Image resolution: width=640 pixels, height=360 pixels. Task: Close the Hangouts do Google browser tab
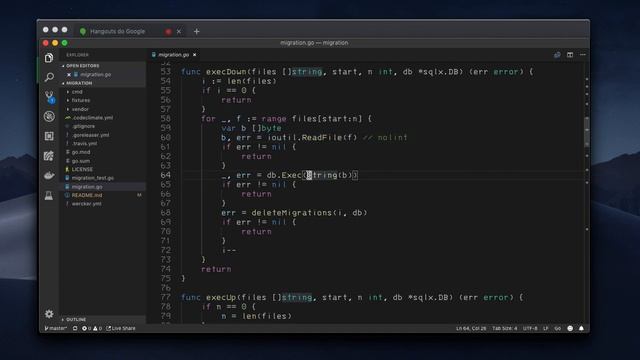(179, 31)
